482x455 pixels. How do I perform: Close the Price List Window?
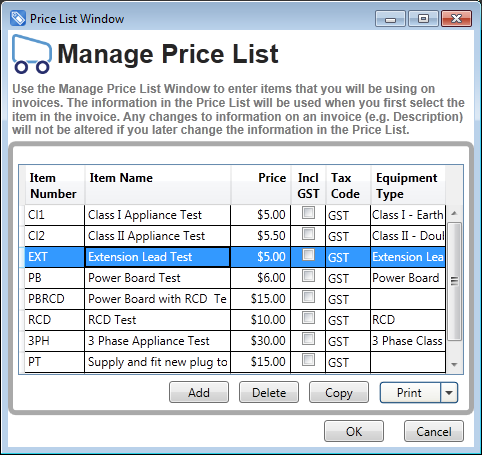[x=456, y=19]
